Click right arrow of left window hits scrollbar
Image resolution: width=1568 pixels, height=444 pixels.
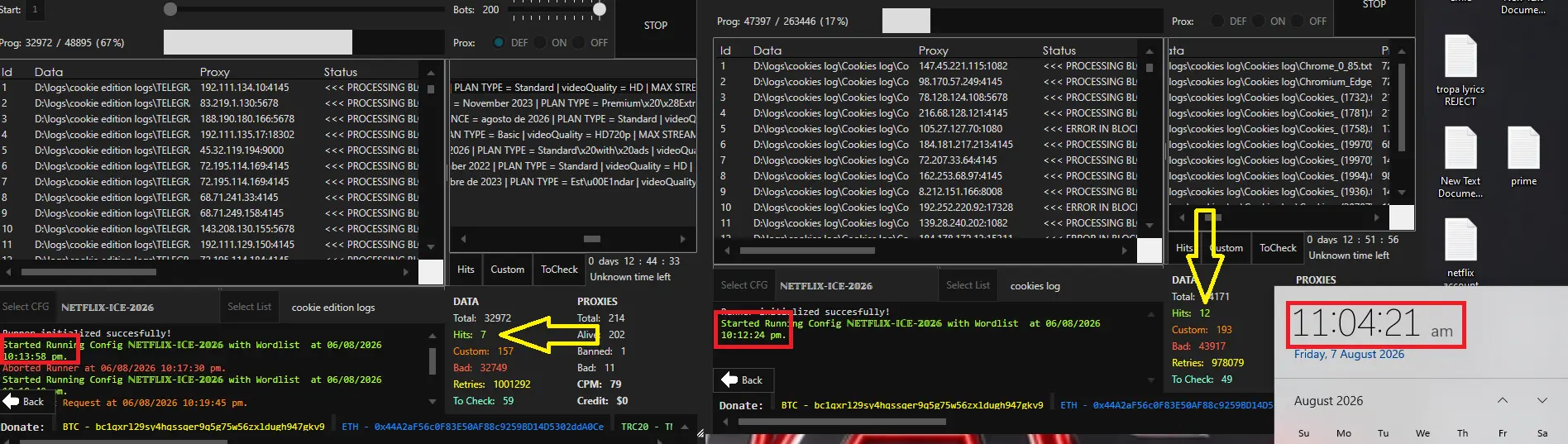click(682, 238)
